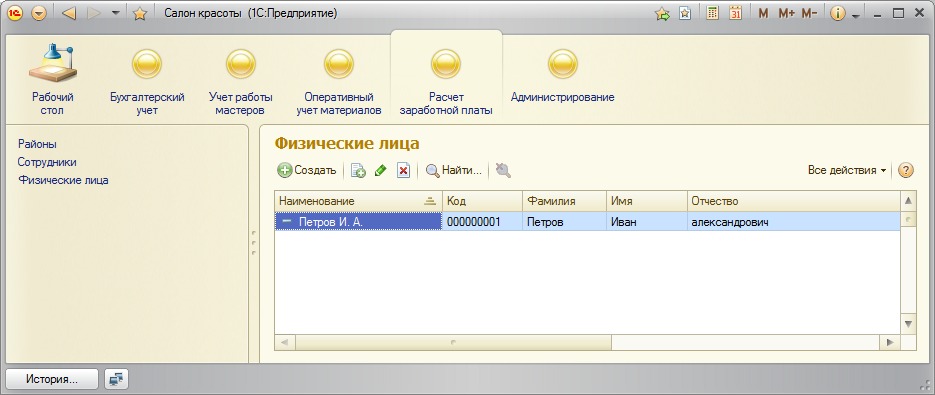Screen dimensions: 935x395
Task: Switch to Бухгалтерский учет section
Action: [x=147, y=82]
